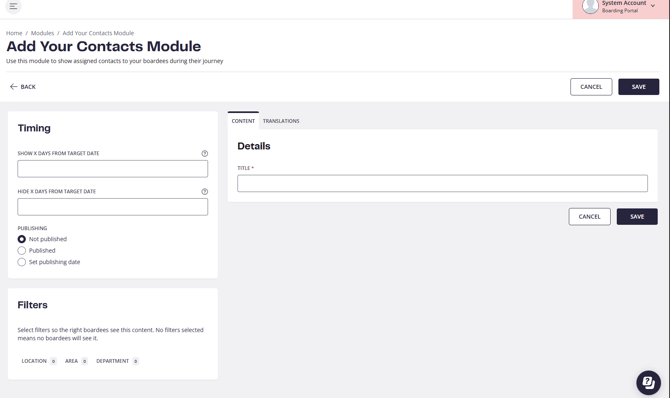Go to Home breadcrumb
The image size is (670, 398).
14,33
